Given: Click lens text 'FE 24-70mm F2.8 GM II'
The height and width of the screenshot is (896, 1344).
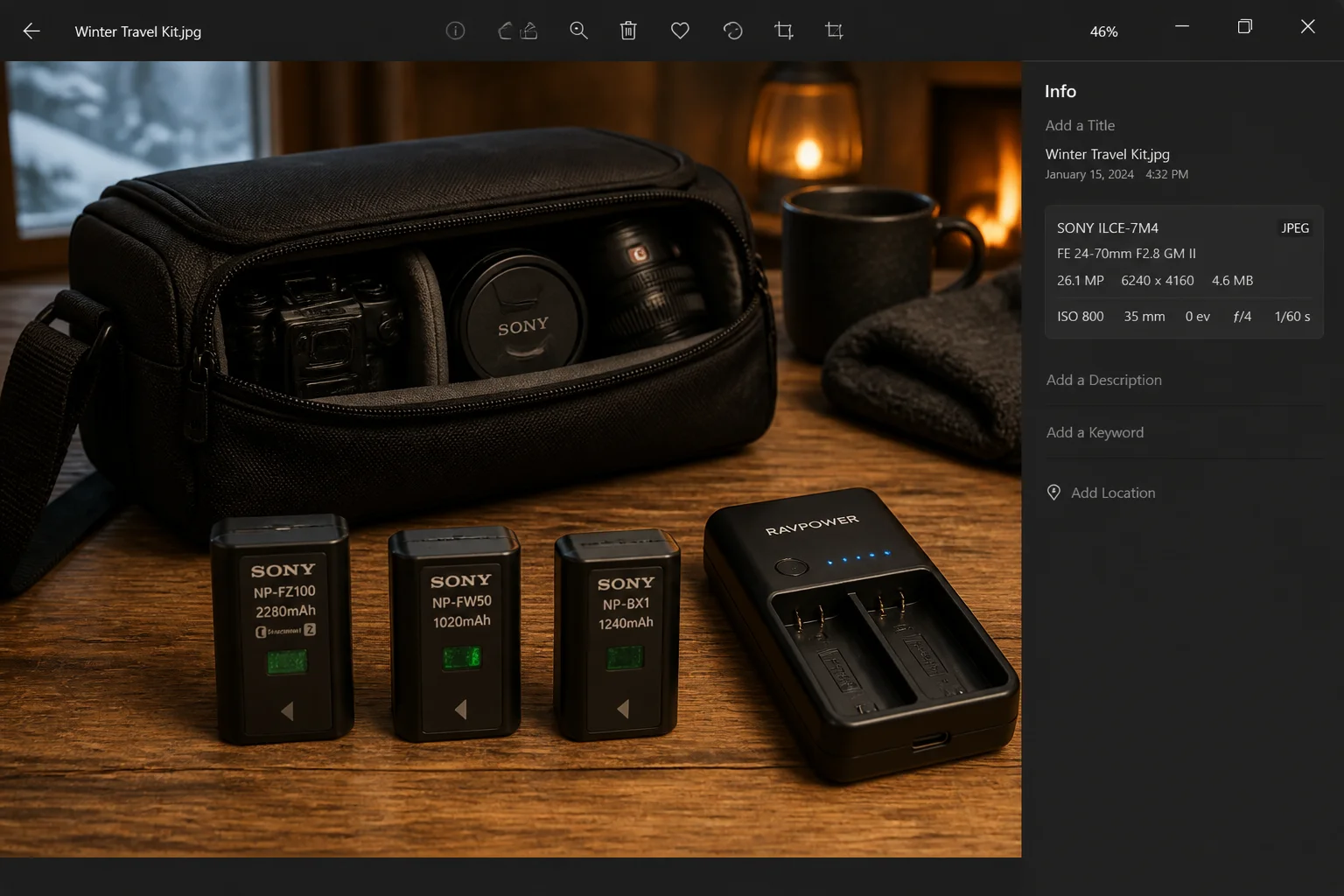Looking at the screenshot, I should [1126, 253].
